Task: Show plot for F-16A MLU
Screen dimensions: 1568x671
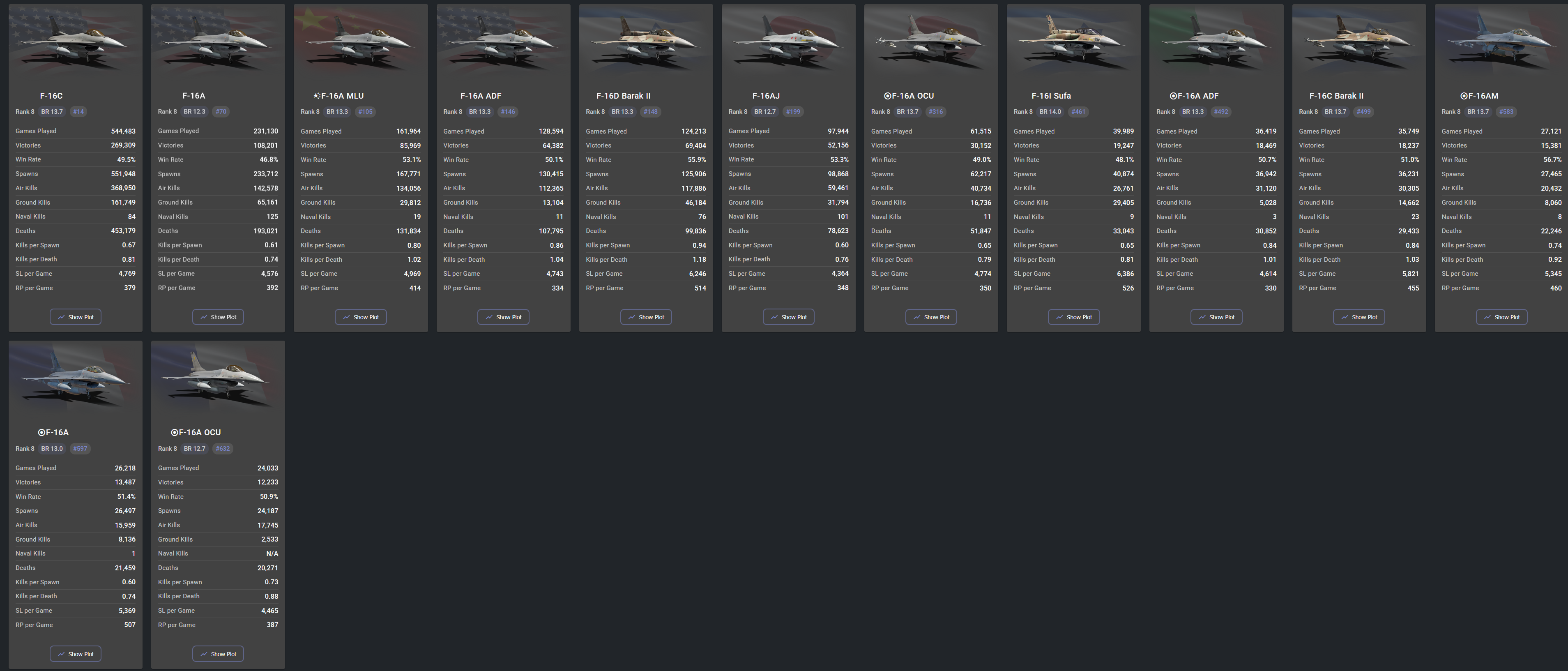Action: [x=360, y=317]
